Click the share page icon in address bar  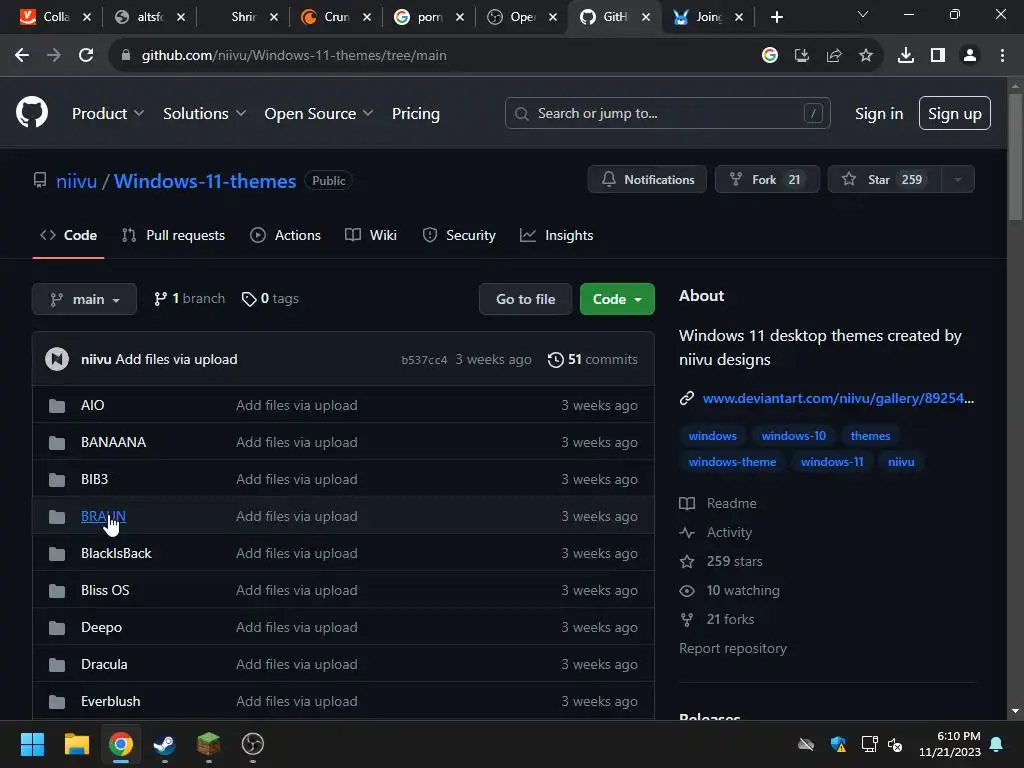(833, 56)
